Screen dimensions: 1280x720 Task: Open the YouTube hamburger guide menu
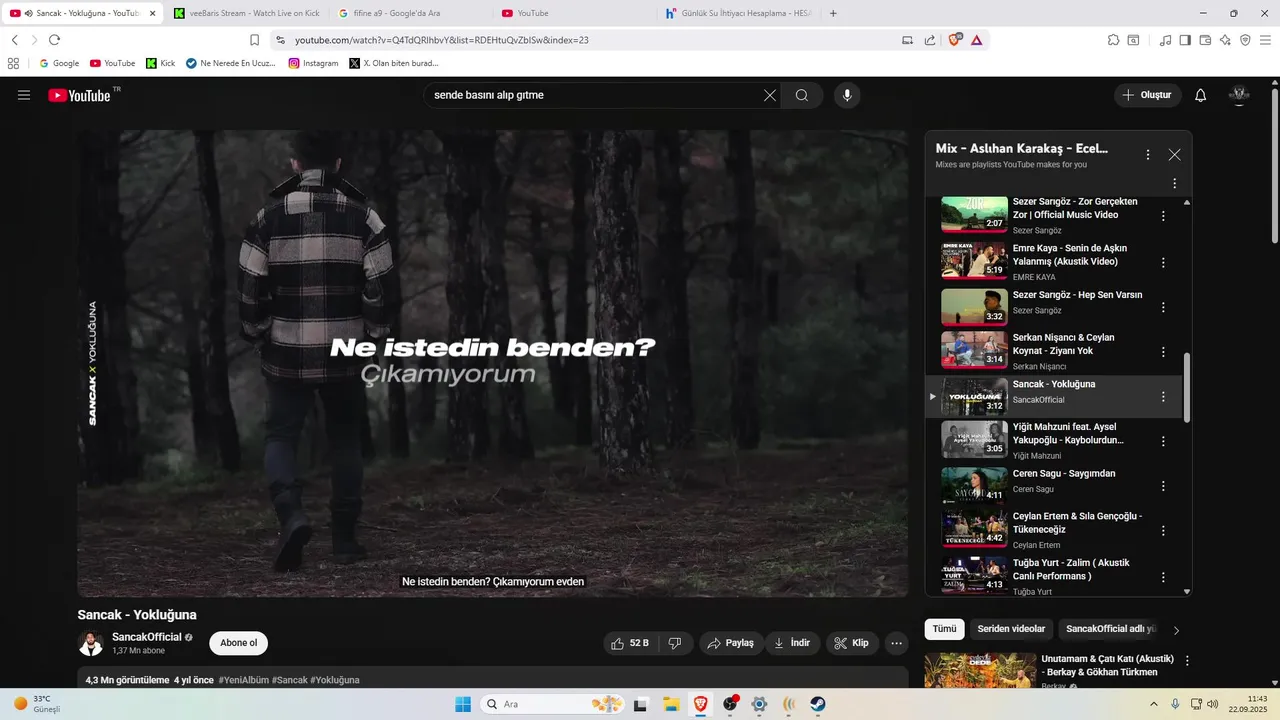[x=24, y=95]
